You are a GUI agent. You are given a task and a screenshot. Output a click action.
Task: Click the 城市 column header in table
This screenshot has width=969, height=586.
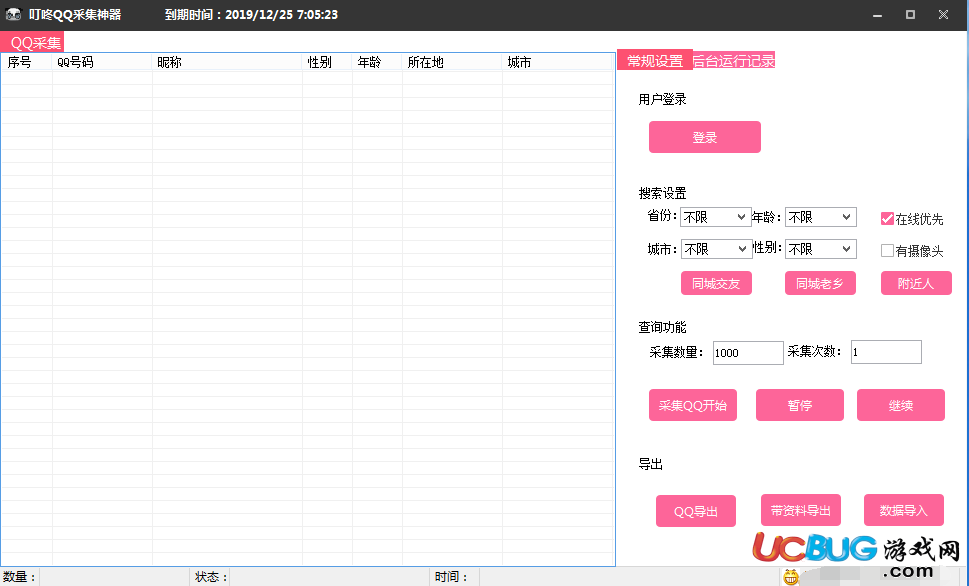[558, 62]
